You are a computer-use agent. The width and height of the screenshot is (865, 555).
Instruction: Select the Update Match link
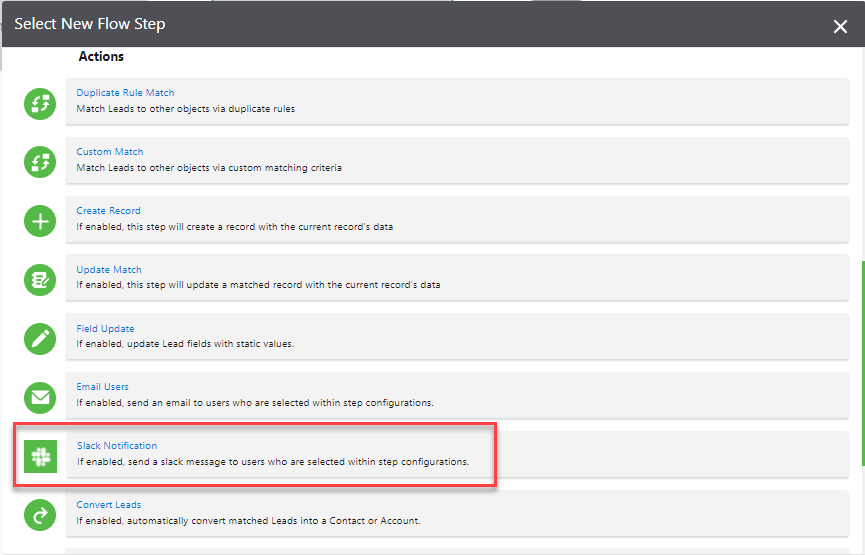pos(109,270)
